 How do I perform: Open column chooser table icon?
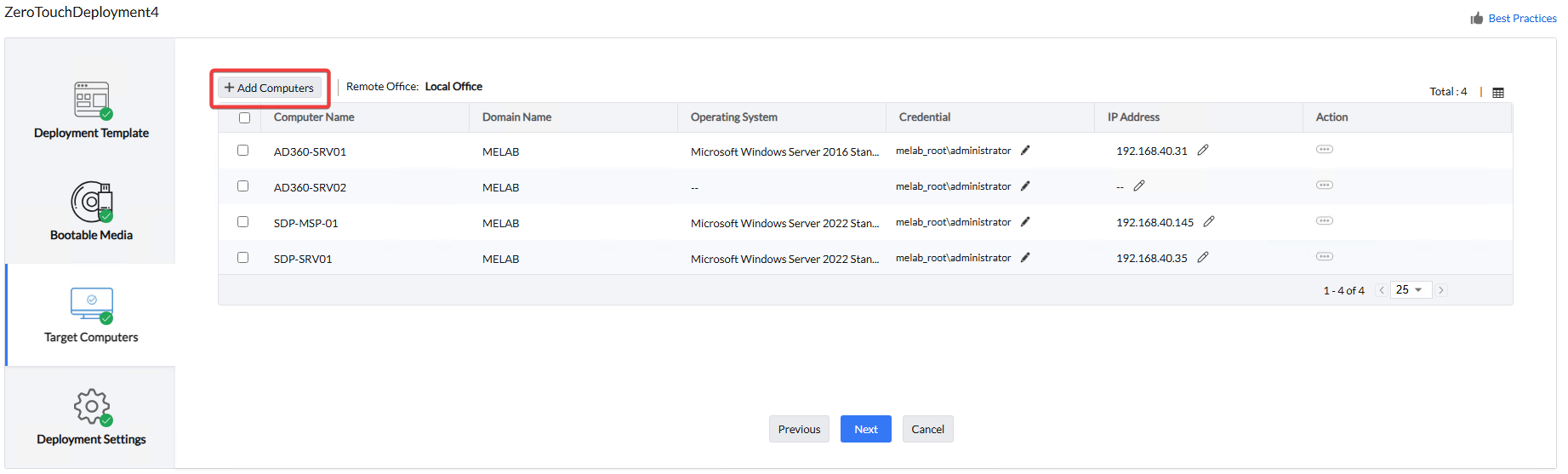pyautogui.click(x=1498, y=93)
